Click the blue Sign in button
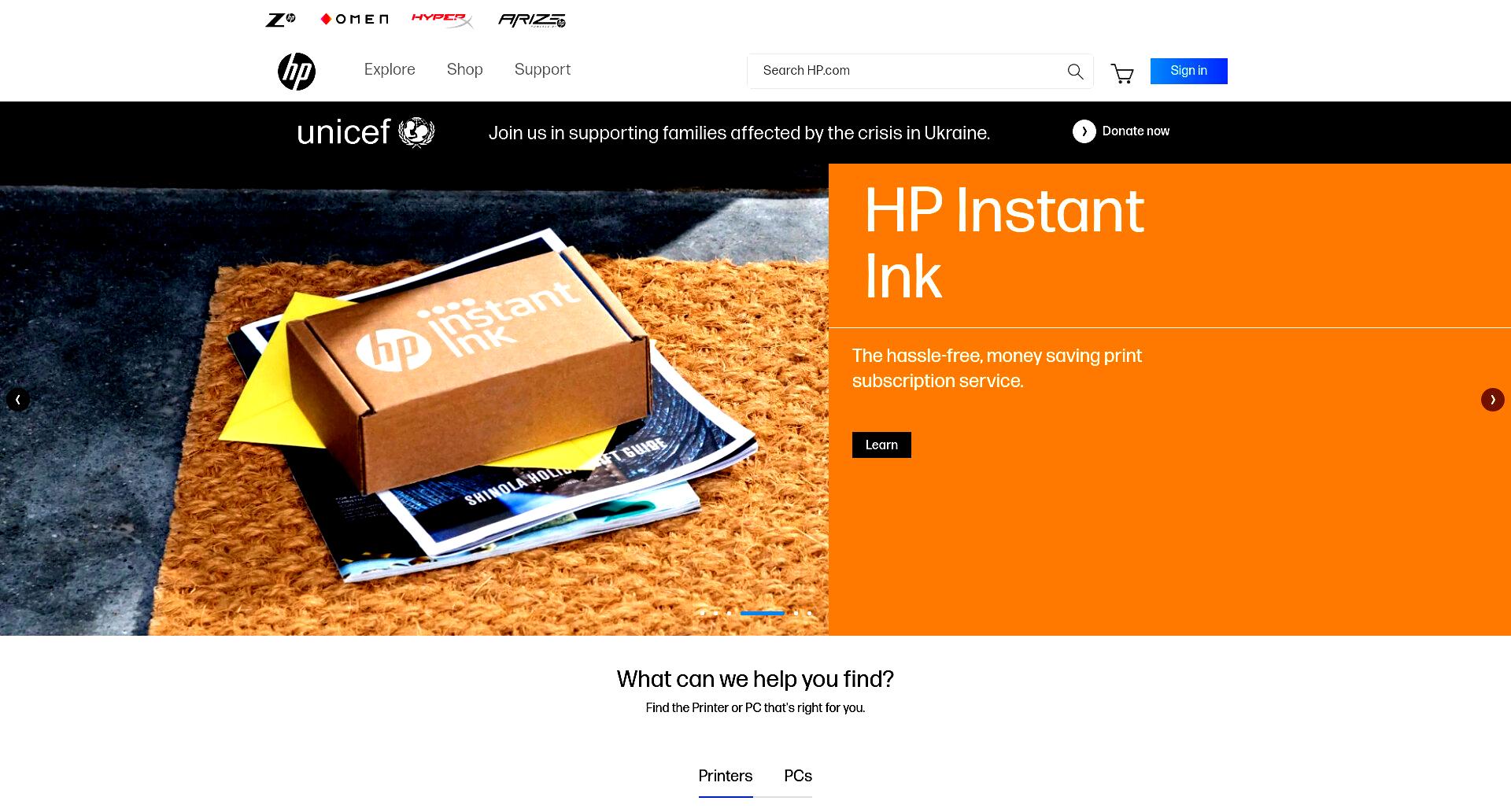Image resolution: width=1511 pixels, height=812 pixels. tap(1188, 71)
